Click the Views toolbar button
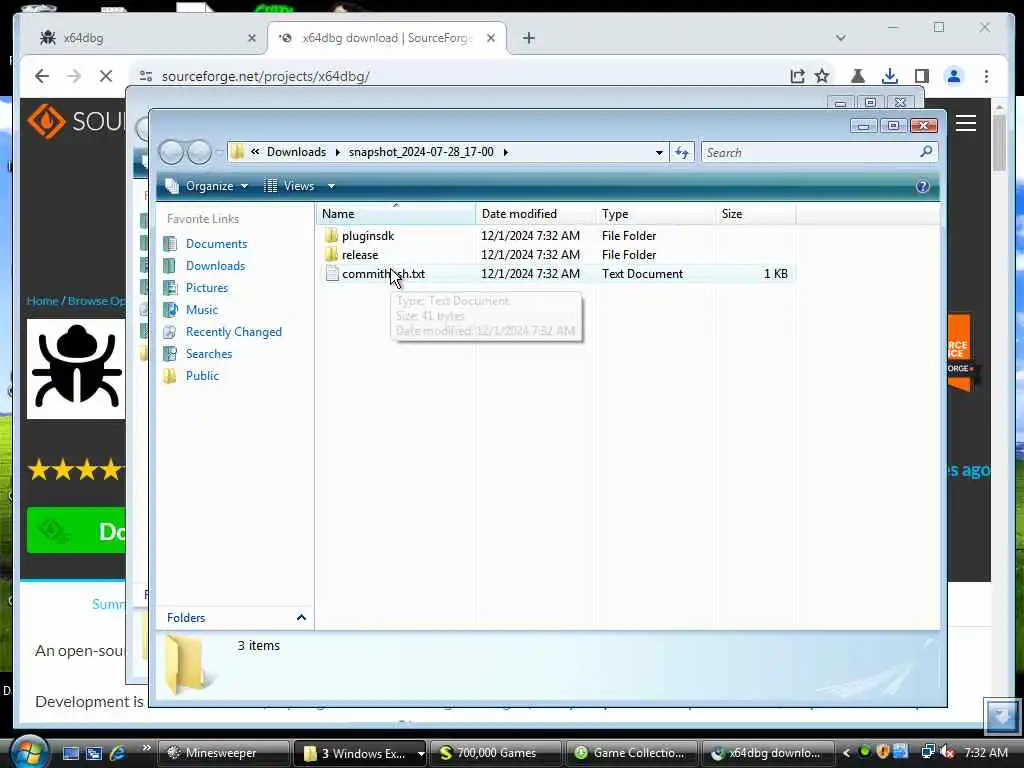Image resolution: width=1024 pixels, height=768 pixels. 290,186
